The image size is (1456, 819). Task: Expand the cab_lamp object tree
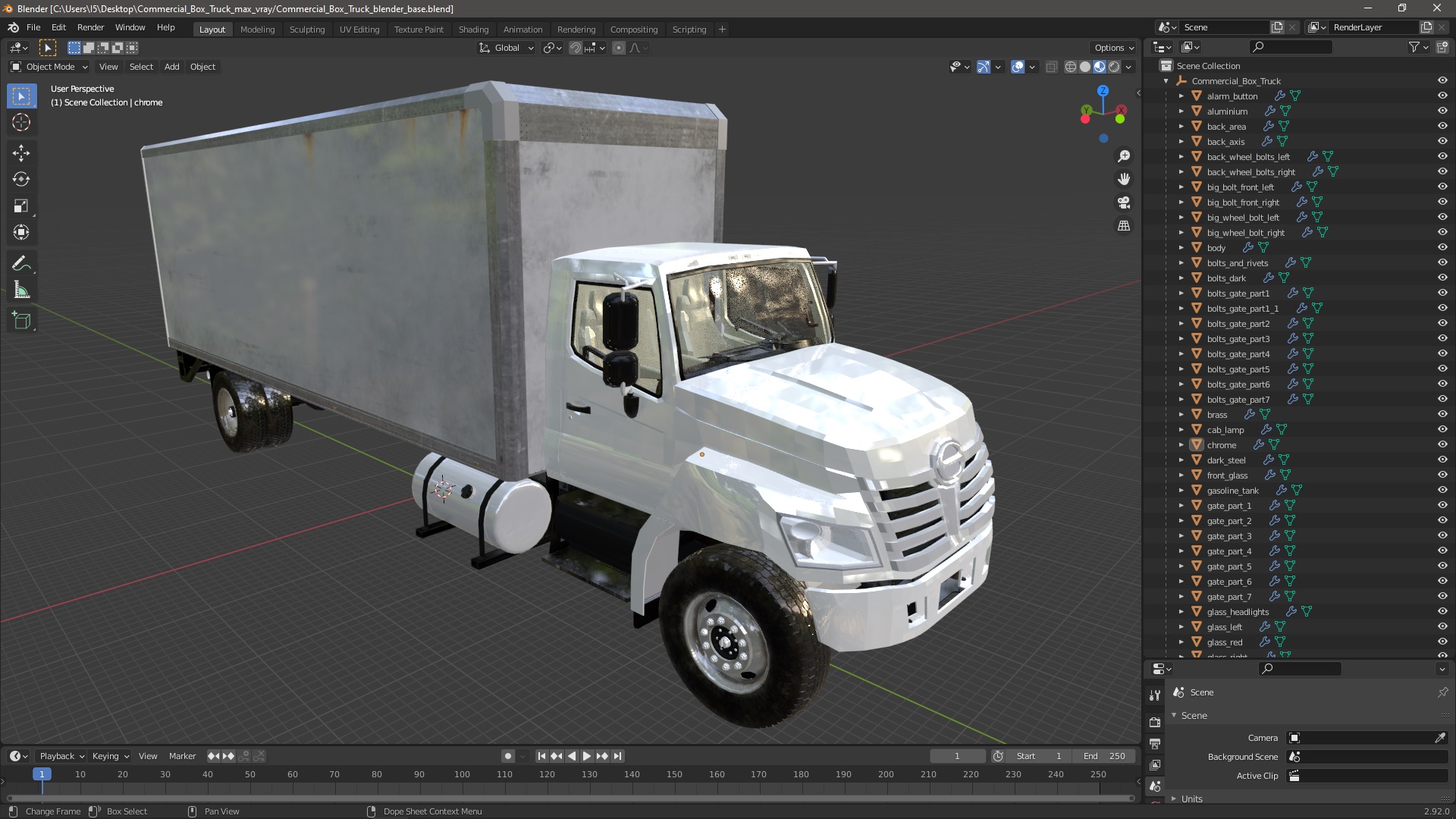point(1181,430)
